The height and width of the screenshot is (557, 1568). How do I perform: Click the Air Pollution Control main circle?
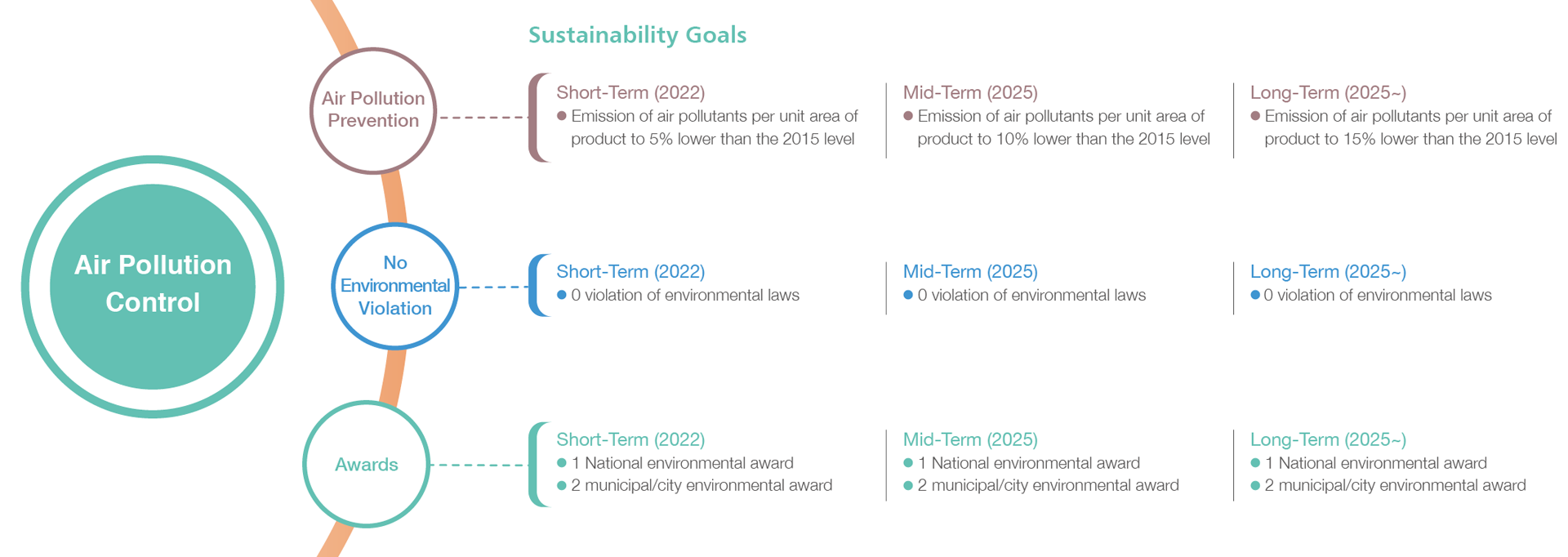click(153, 287)
